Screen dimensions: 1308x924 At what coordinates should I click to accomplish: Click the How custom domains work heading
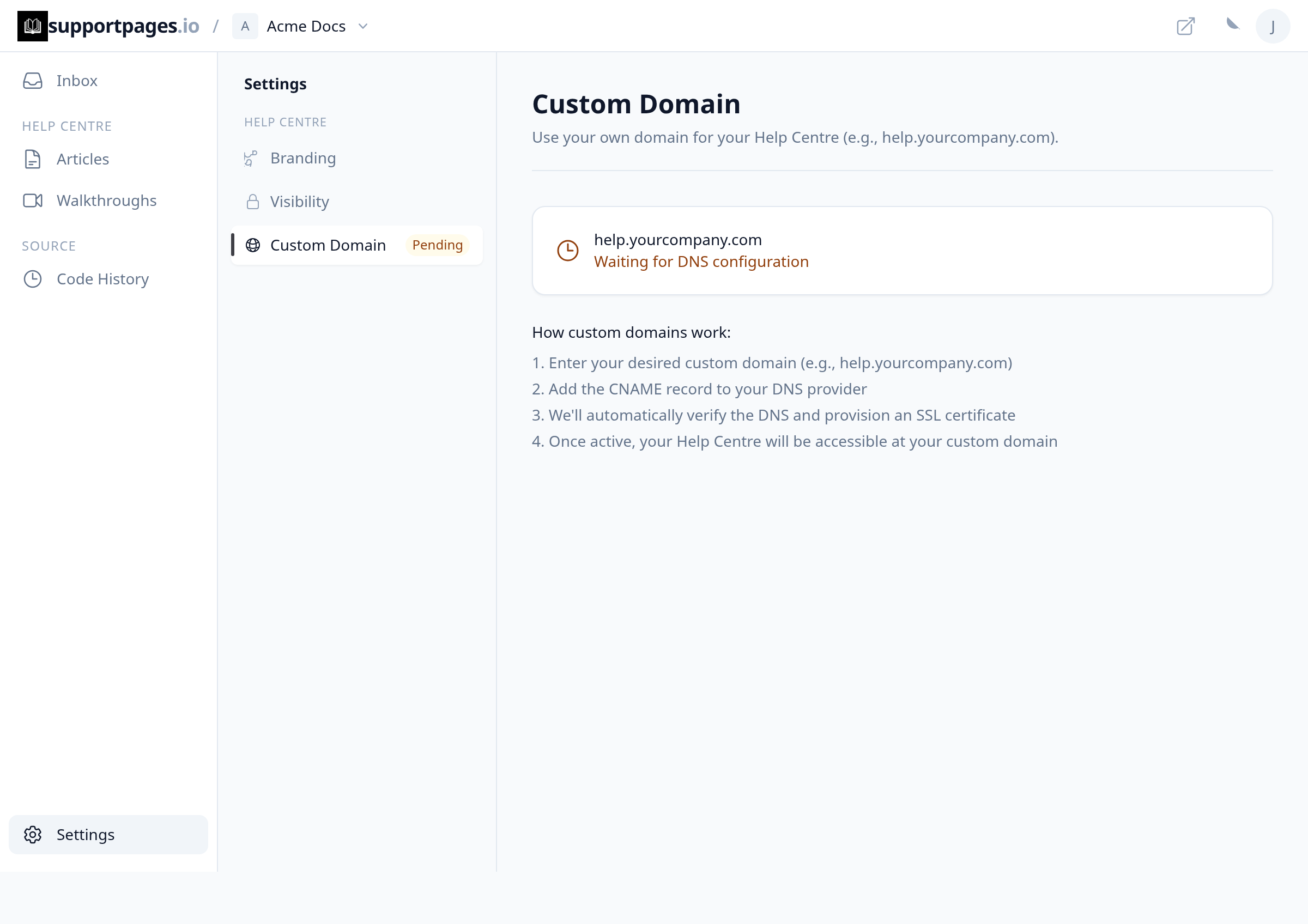pos(631,332)
